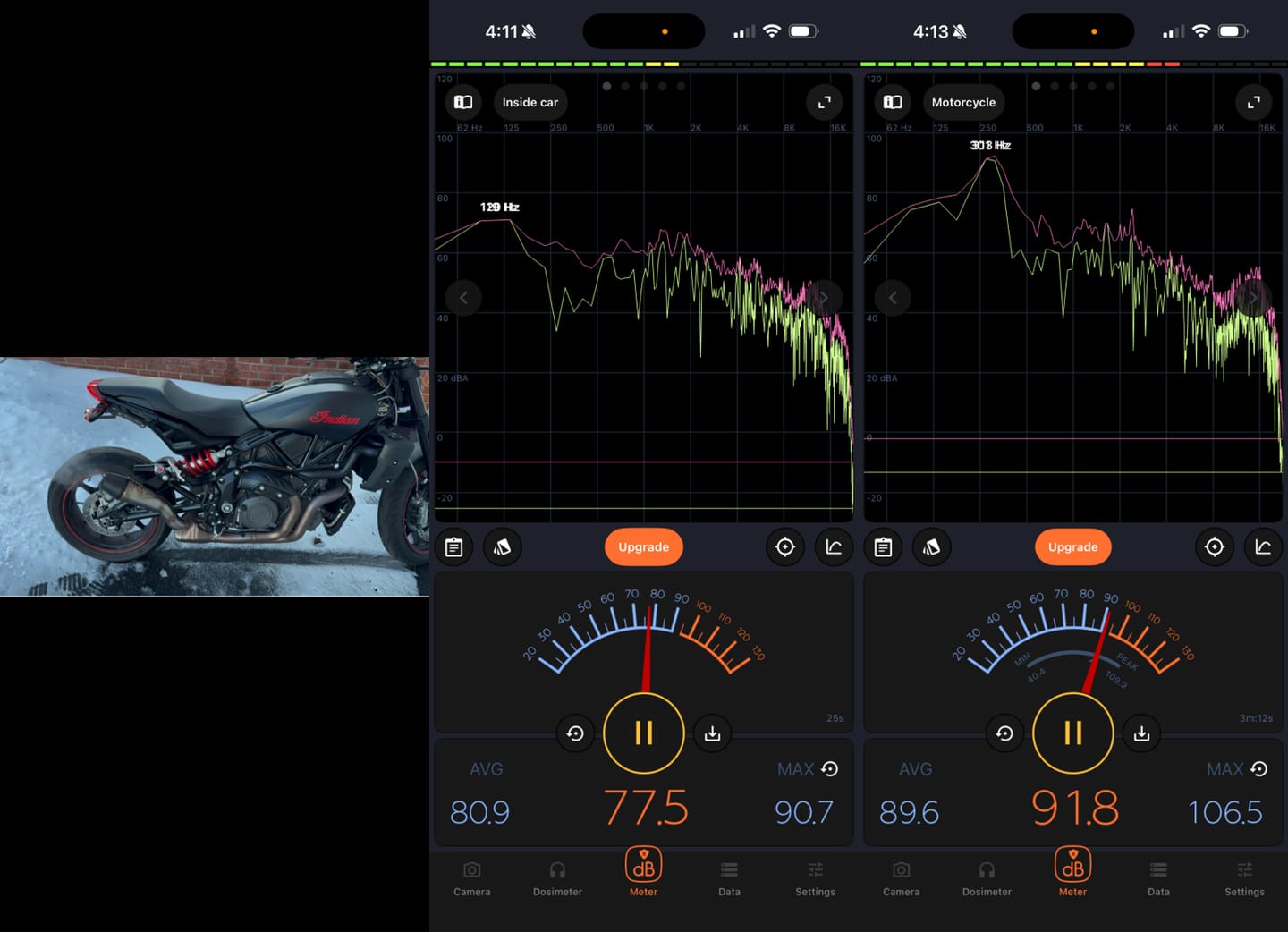Open the Motorcycle preset selector
The width and height of the screenshot is (1288, 932).
tap(963, 102)
